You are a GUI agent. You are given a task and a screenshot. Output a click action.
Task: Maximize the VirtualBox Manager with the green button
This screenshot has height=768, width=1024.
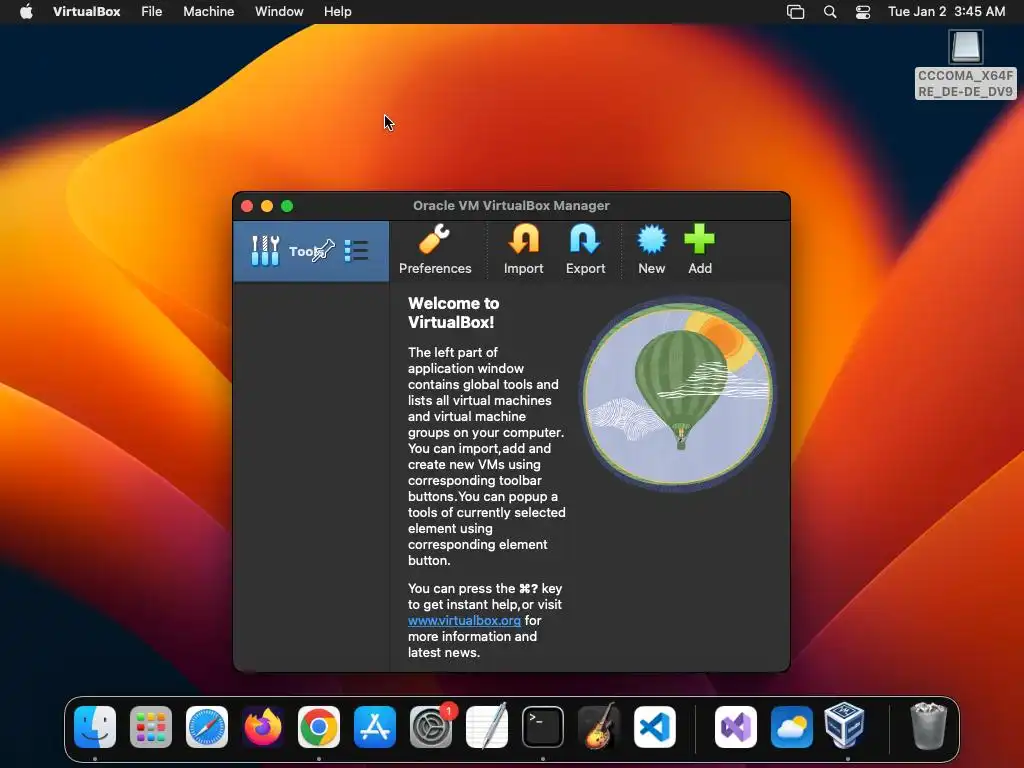point(287,206)
